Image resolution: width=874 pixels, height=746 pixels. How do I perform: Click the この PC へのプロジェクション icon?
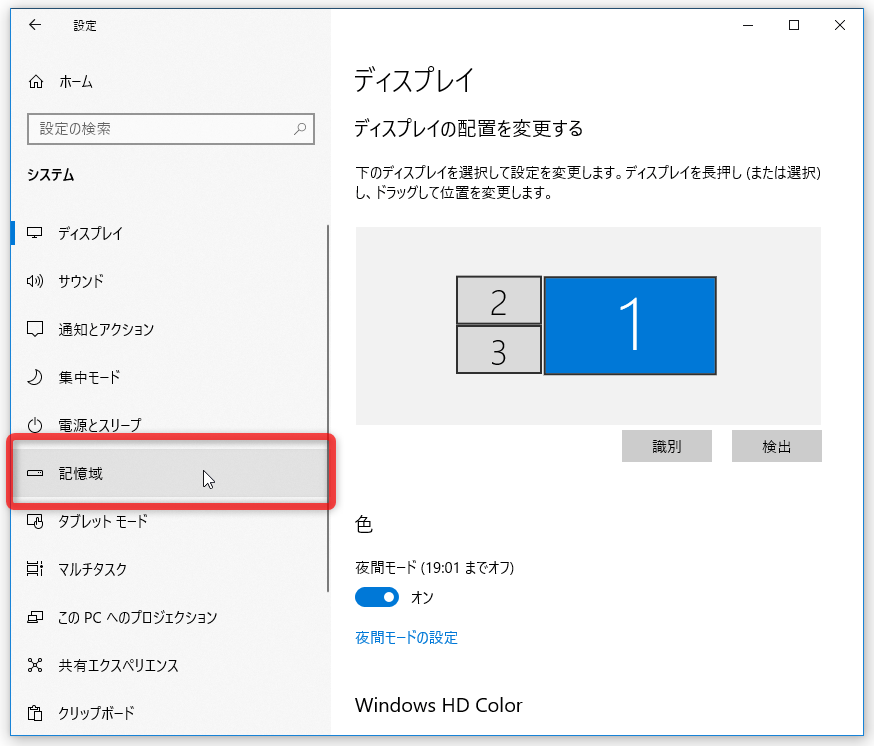35,617
